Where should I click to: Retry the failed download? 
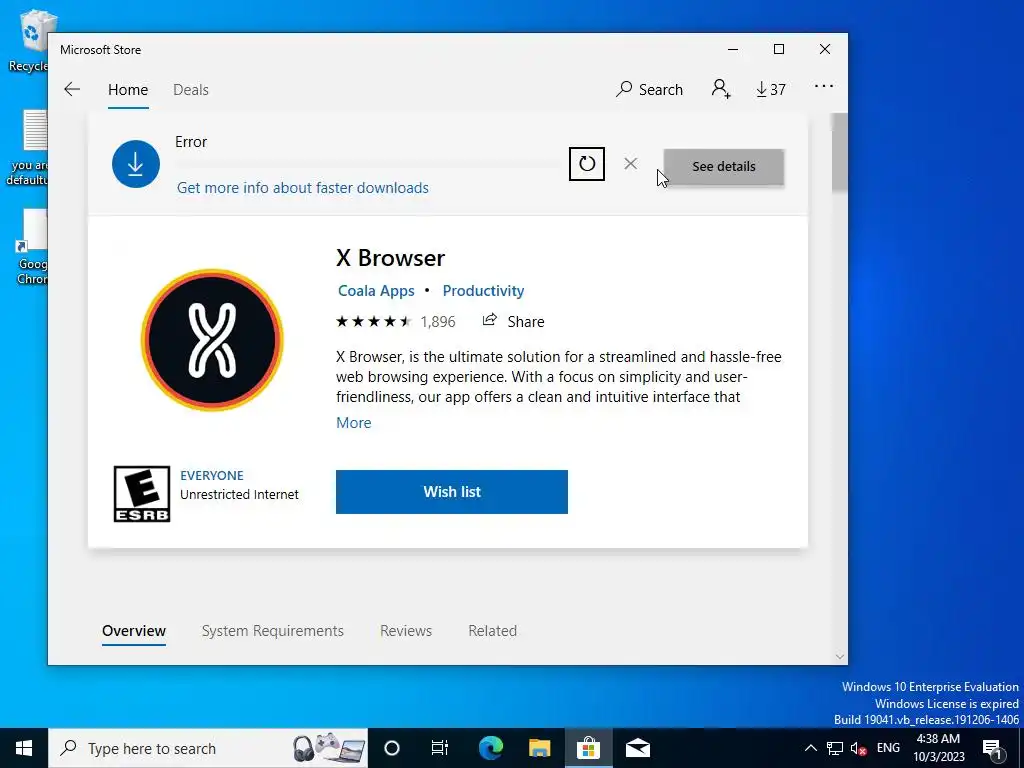[586, 164]
